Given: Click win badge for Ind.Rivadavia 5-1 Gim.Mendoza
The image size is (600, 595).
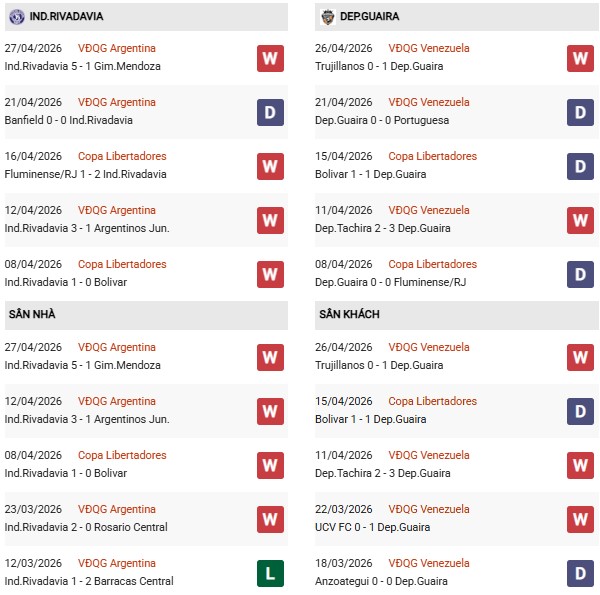Looking at the screenshot, I should (270, 58).
